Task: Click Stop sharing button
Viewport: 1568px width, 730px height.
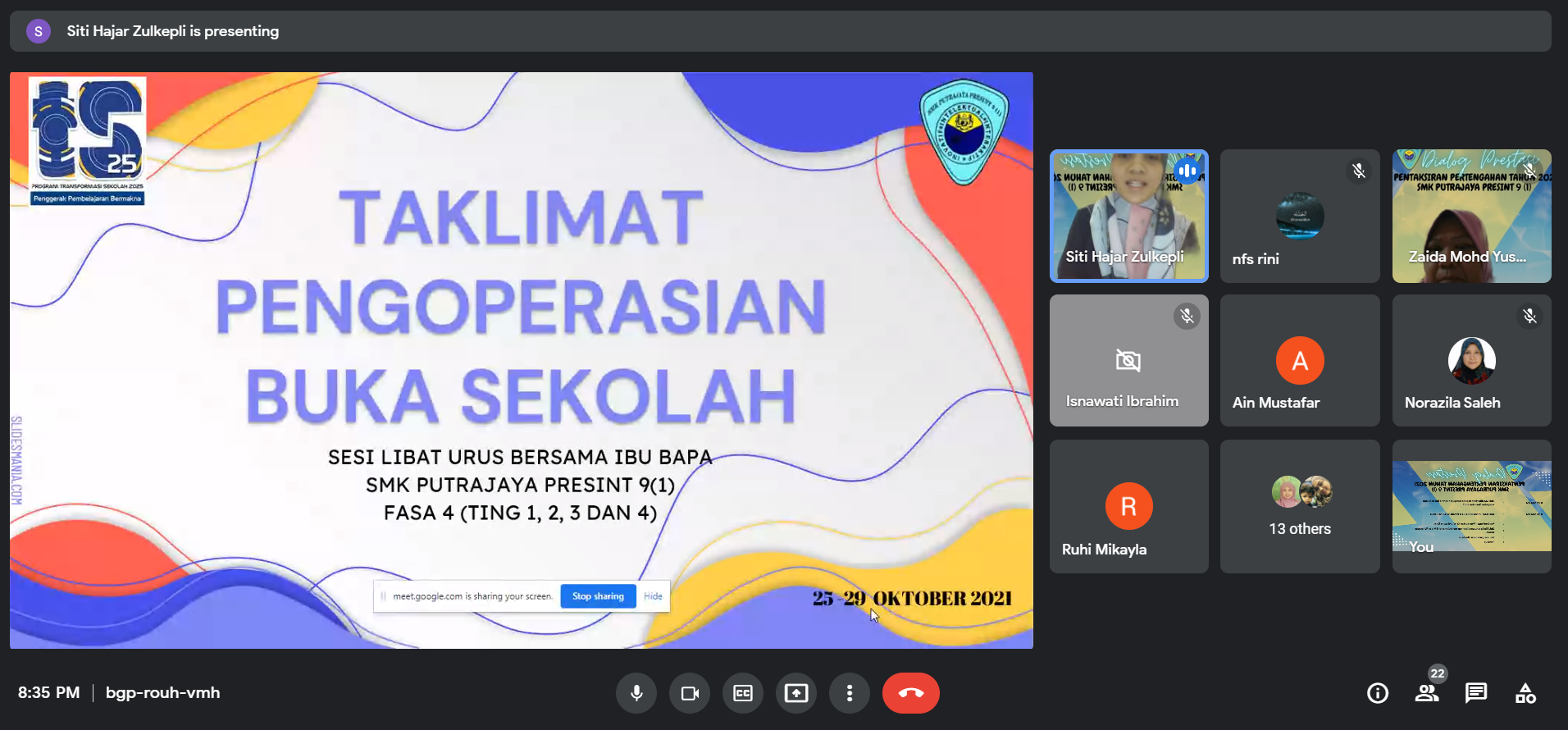Action: pos(598,596)
